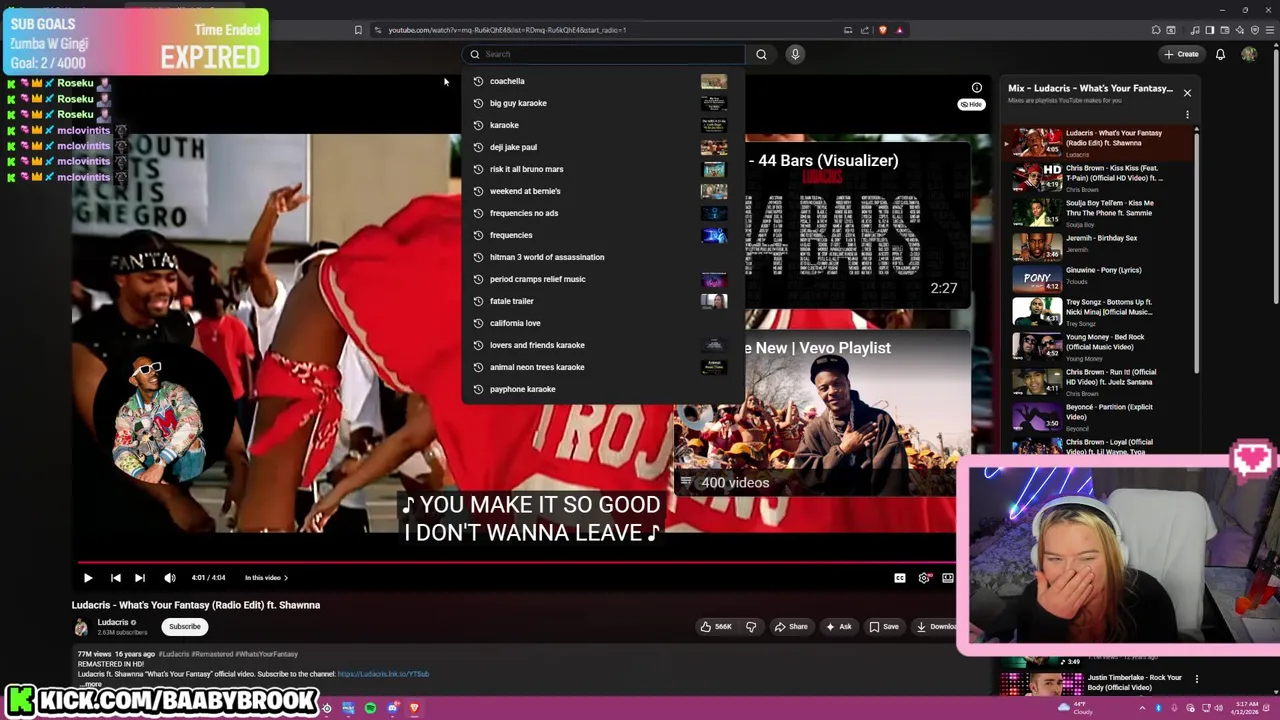Image resolution: width=1280 pixels, height=720 pixels.
Task: Click the Subscribe button
Action: pyautogui.click(x=184, y=627)
